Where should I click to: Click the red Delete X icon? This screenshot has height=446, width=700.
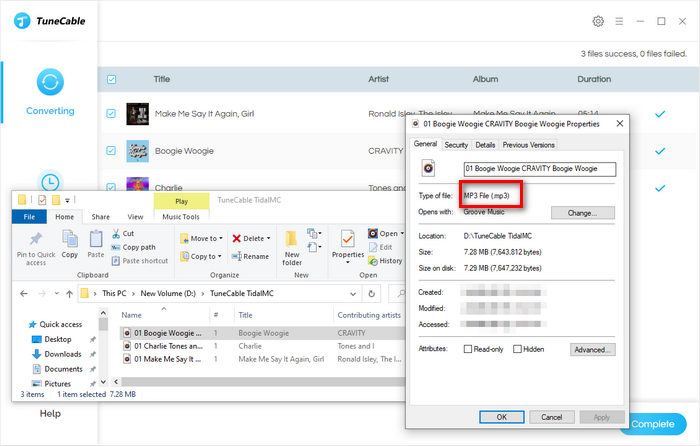tap(237, 238)
